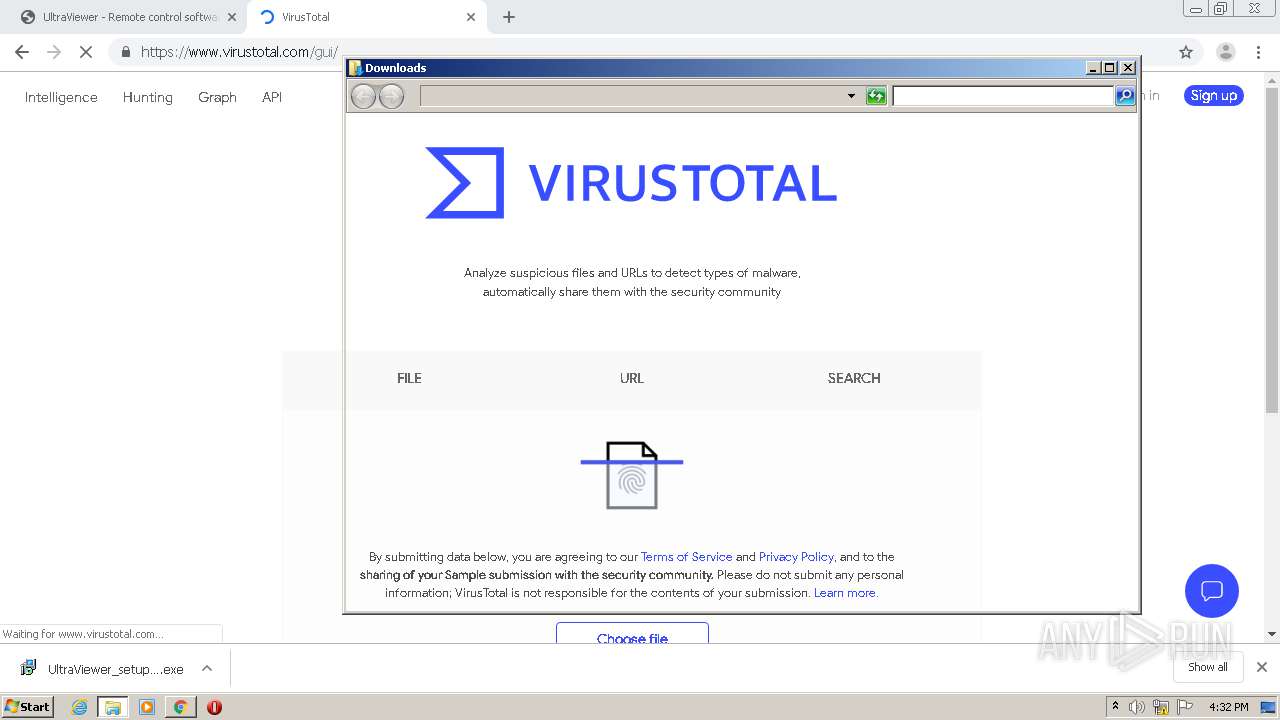1280x720 pixels.
Task: Open the Intelligence menu item
Action: [61, 97]
